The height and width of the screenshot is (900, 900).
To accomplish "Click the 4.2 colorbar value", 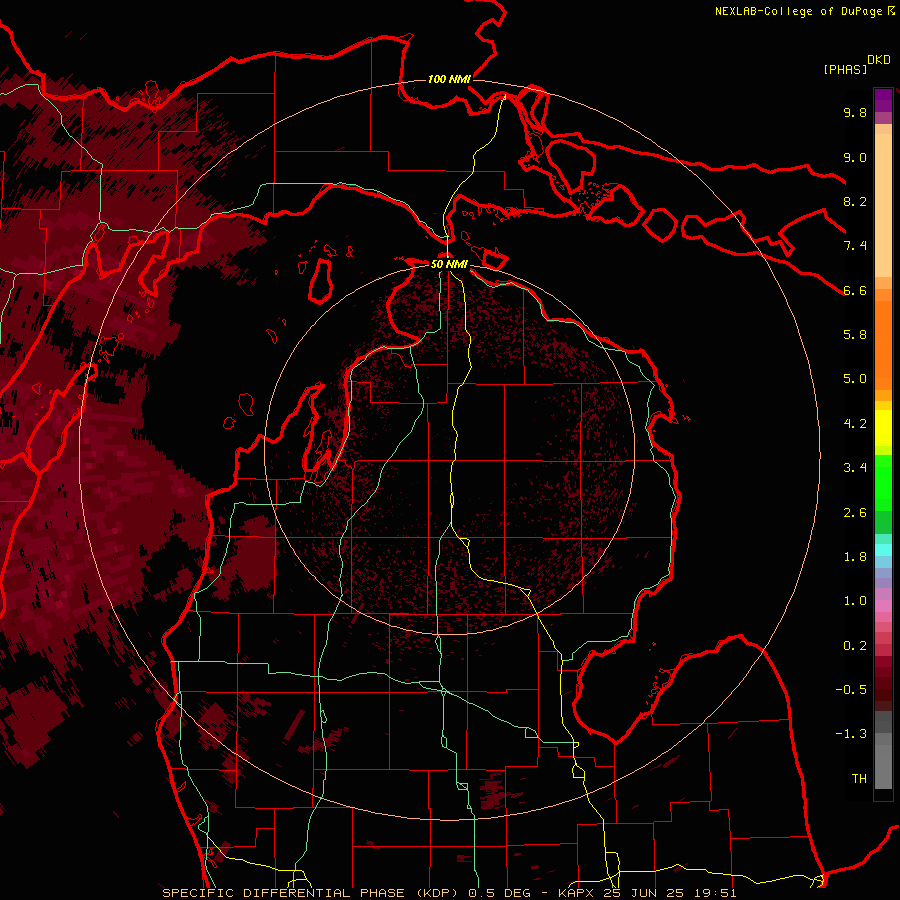I will pos(855,424).
